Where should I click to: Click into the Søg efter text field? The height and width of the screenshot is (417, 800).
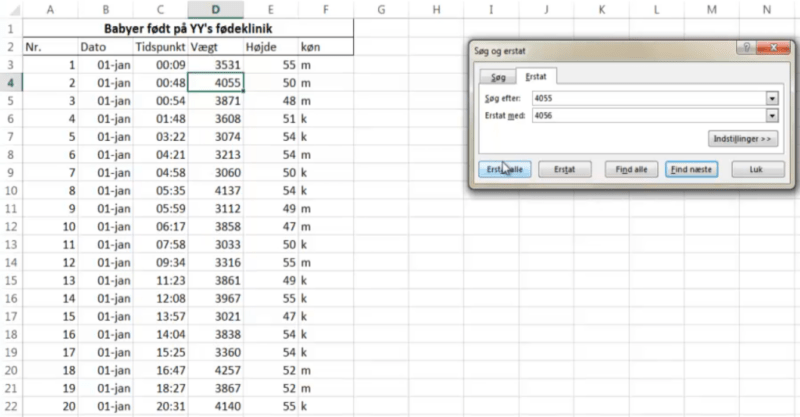(x=648, y=98)
